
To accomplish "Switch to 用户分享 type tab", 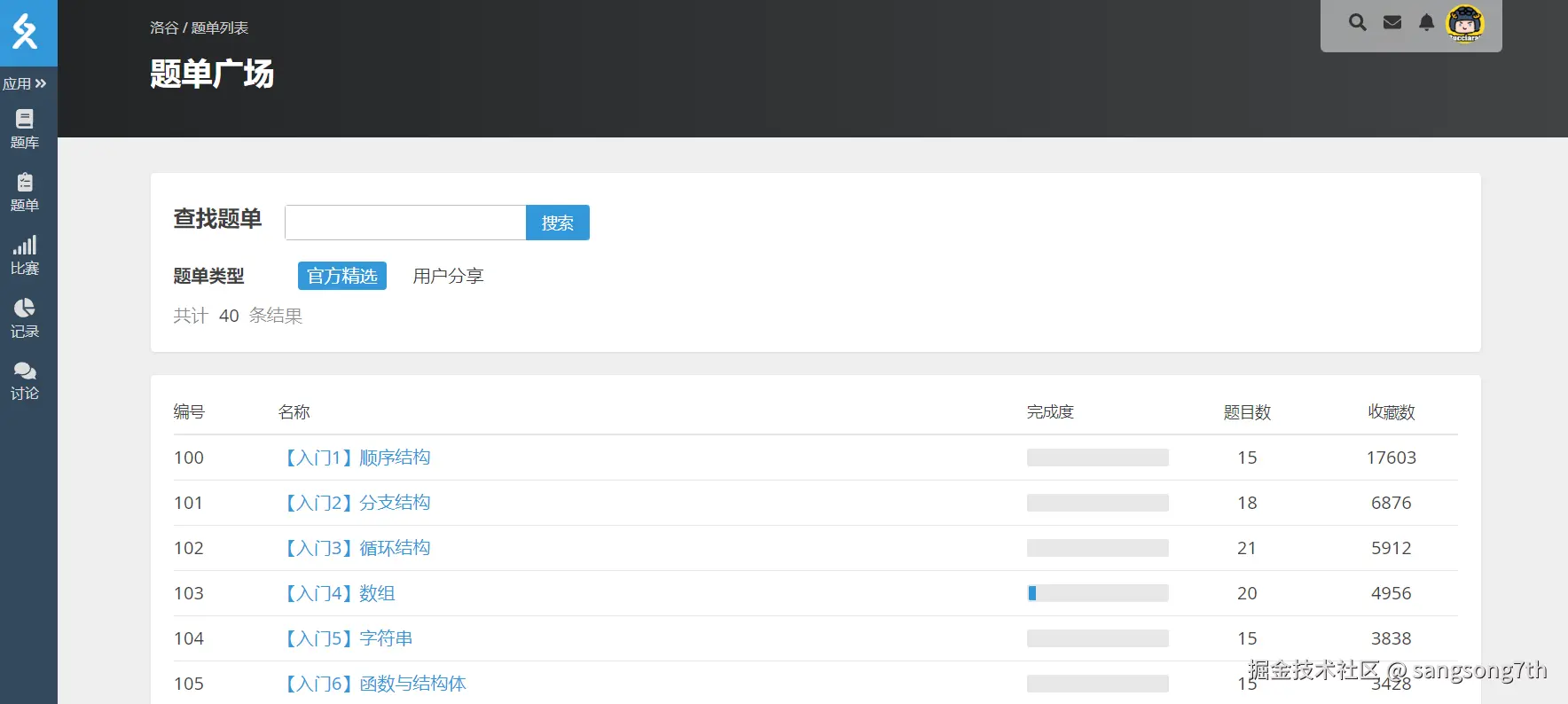I will (448, 276).
